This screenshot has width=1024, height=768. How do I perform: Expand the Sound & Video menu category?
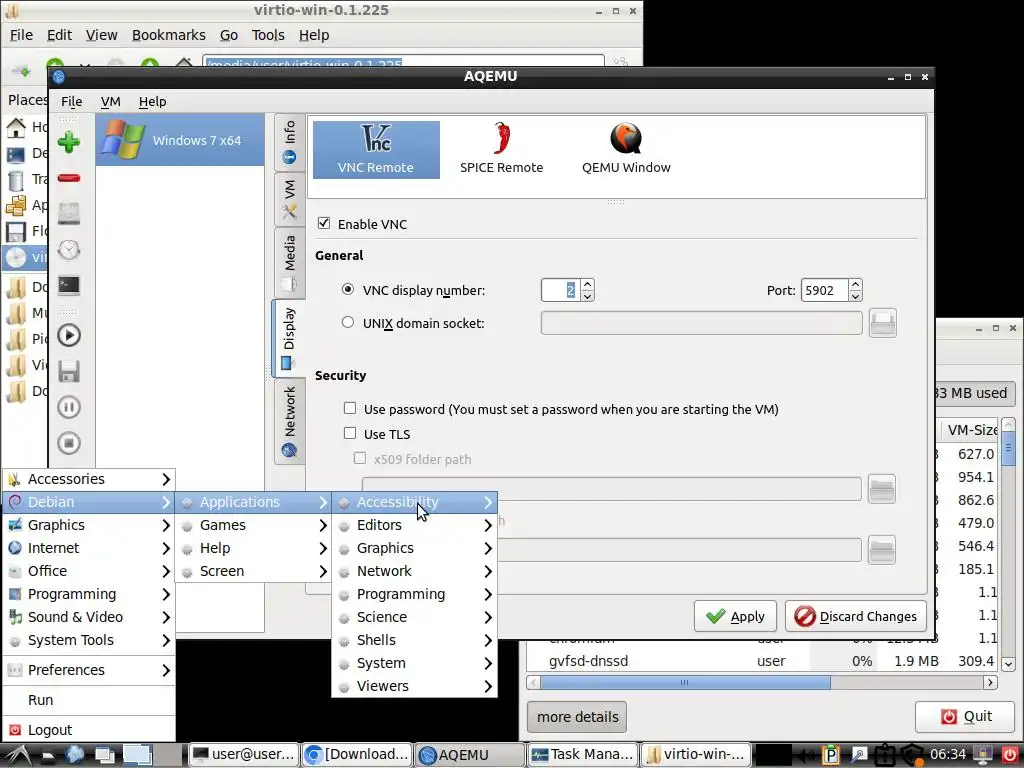(x=89, y=617)
